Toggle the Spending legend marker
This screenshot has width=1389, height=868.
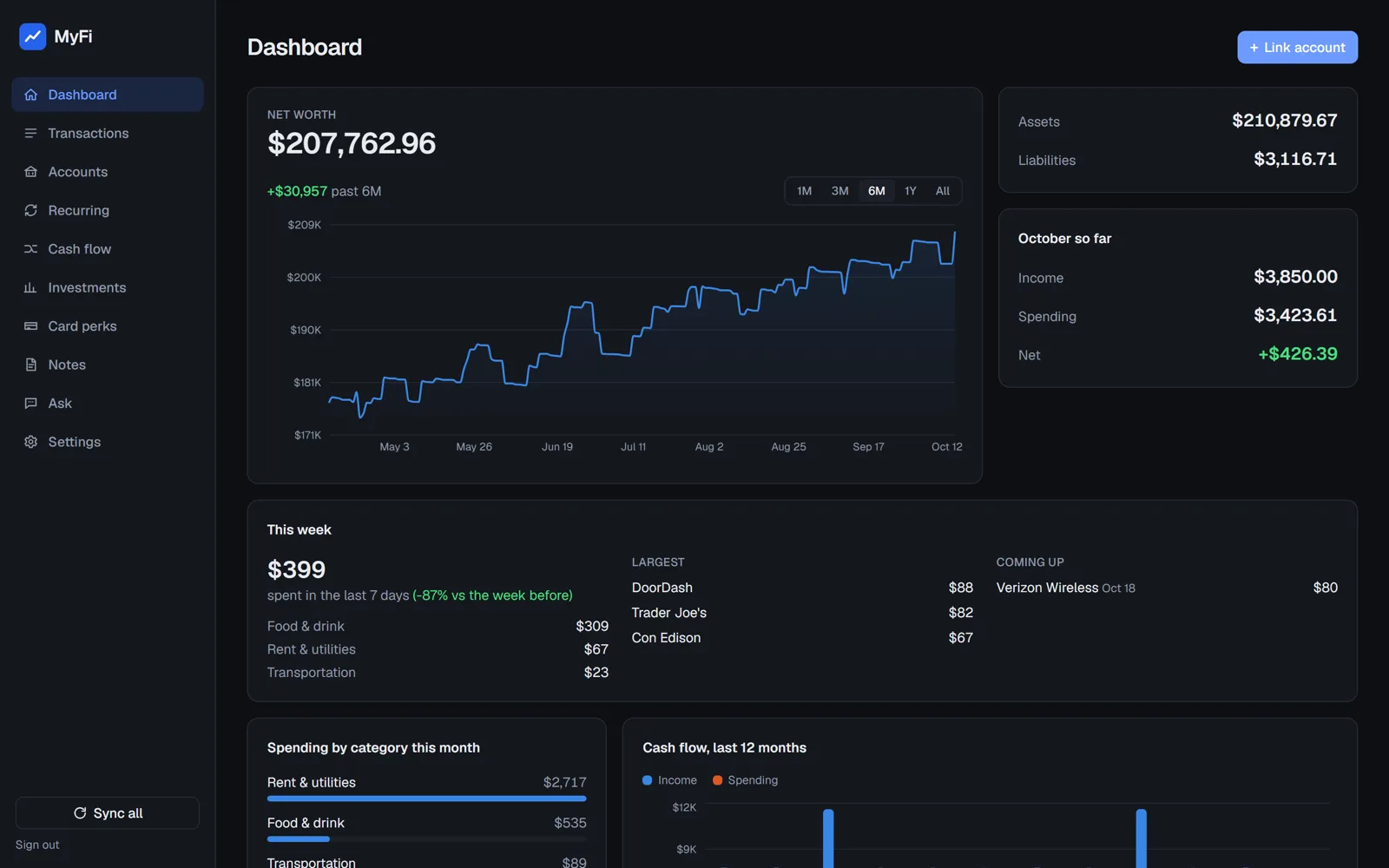[718, 780]
